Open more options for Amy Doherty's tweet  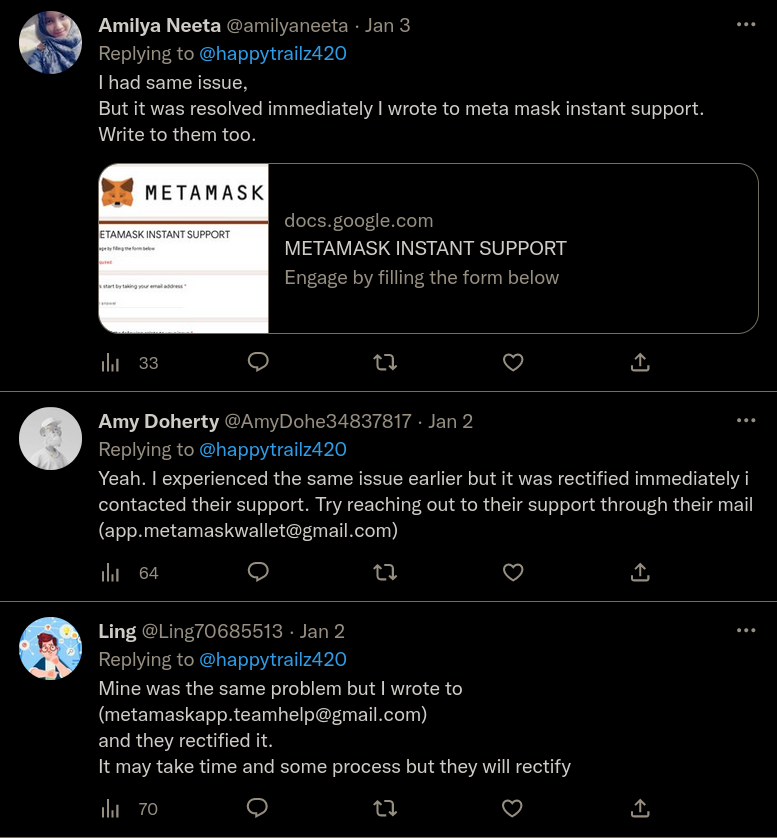(746, 420)
